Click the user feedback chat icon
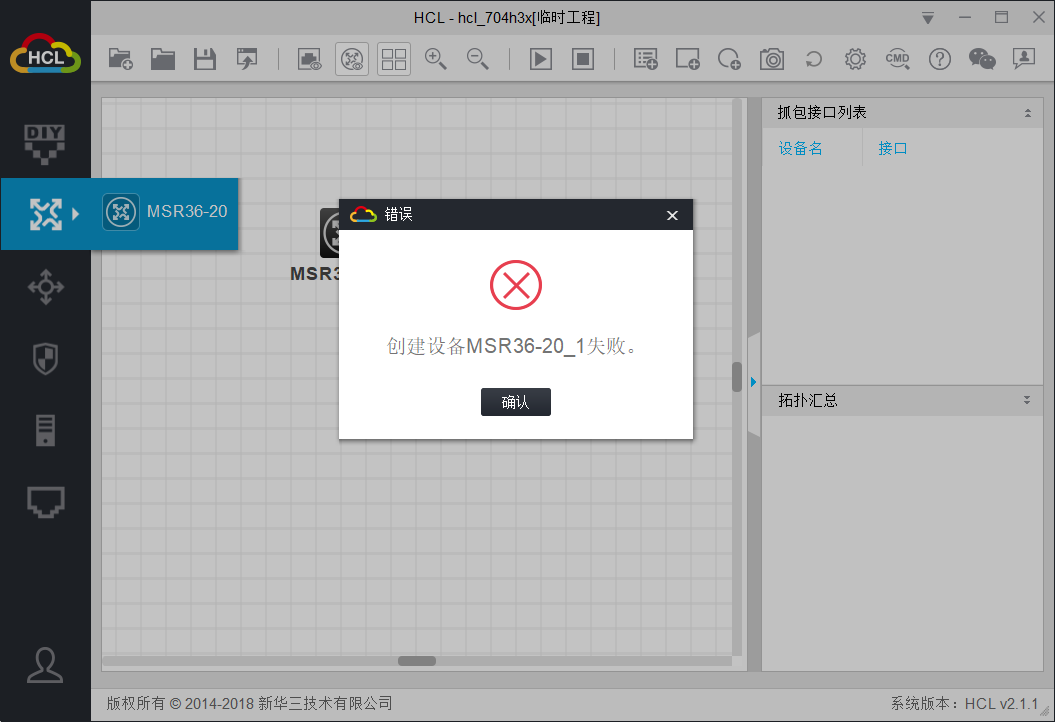 [1024, 59]
